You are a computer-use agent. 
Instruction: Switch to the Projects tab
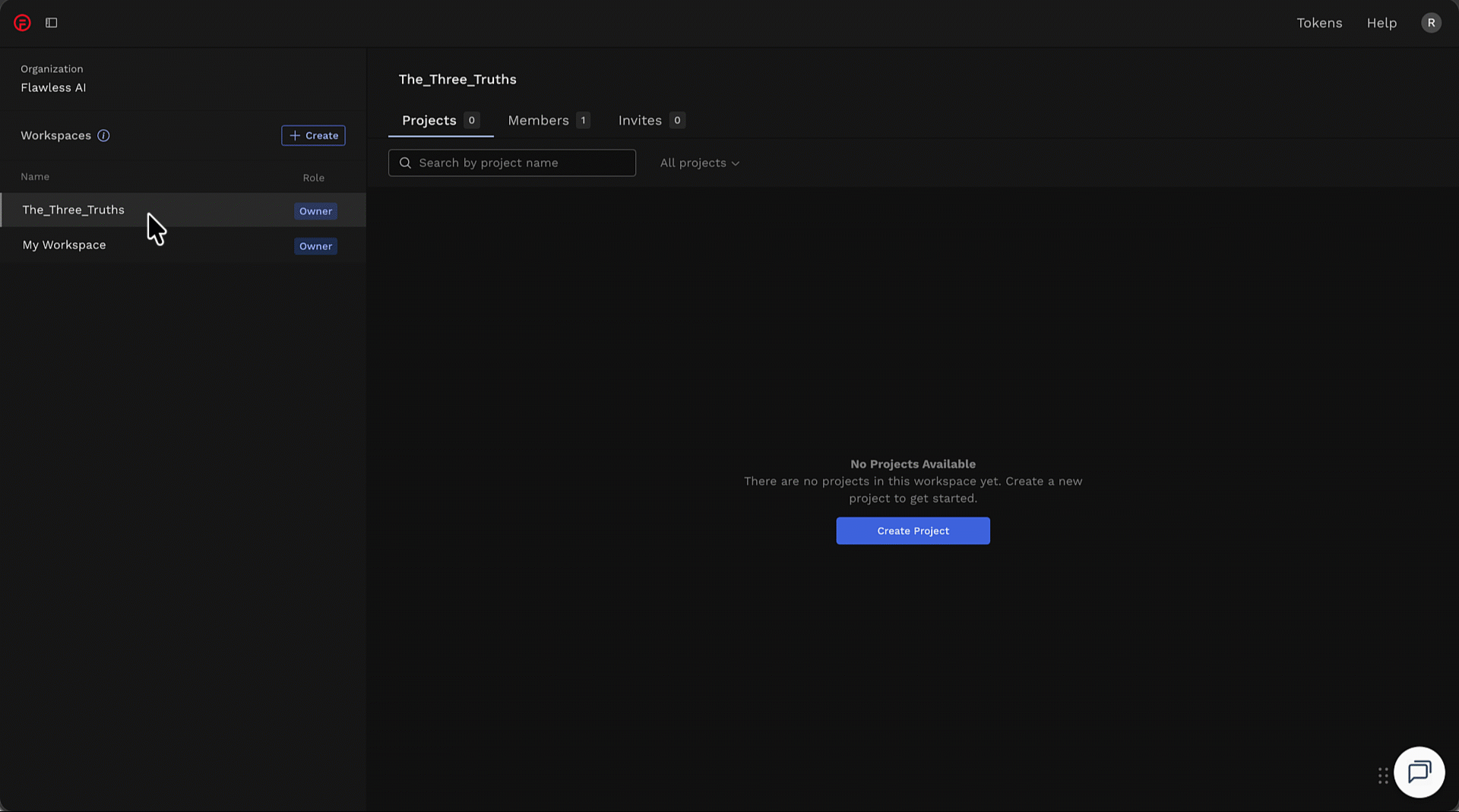(441, 120)
